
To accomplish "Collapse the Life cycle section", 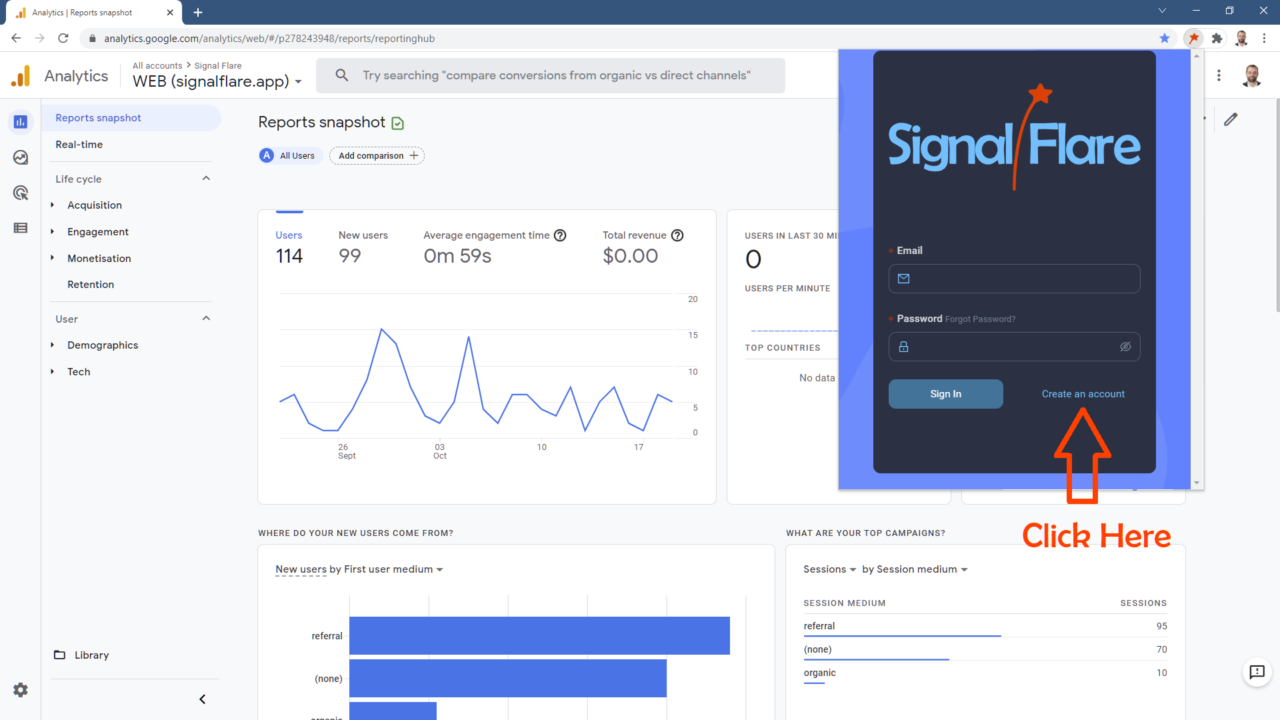I will [x=205, y=178].
